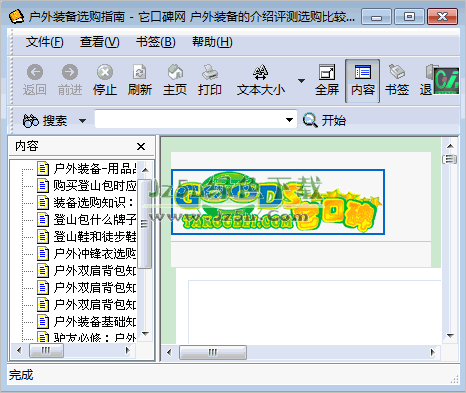Screen dimensions: 466x393
Task: Refresh the page with 刷新 icon
Action: tap(140, 80)
